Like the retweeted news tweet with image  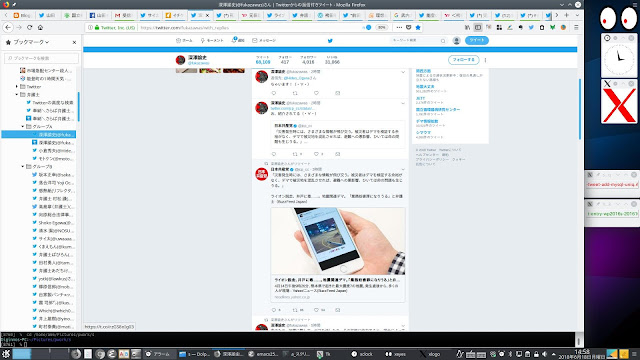pos(316,310)
